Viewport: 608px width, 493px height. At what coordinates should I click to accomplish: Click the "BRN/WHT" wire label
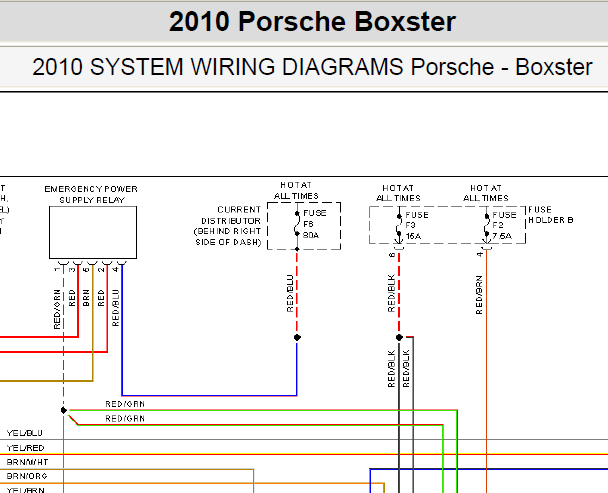(28, 462)
